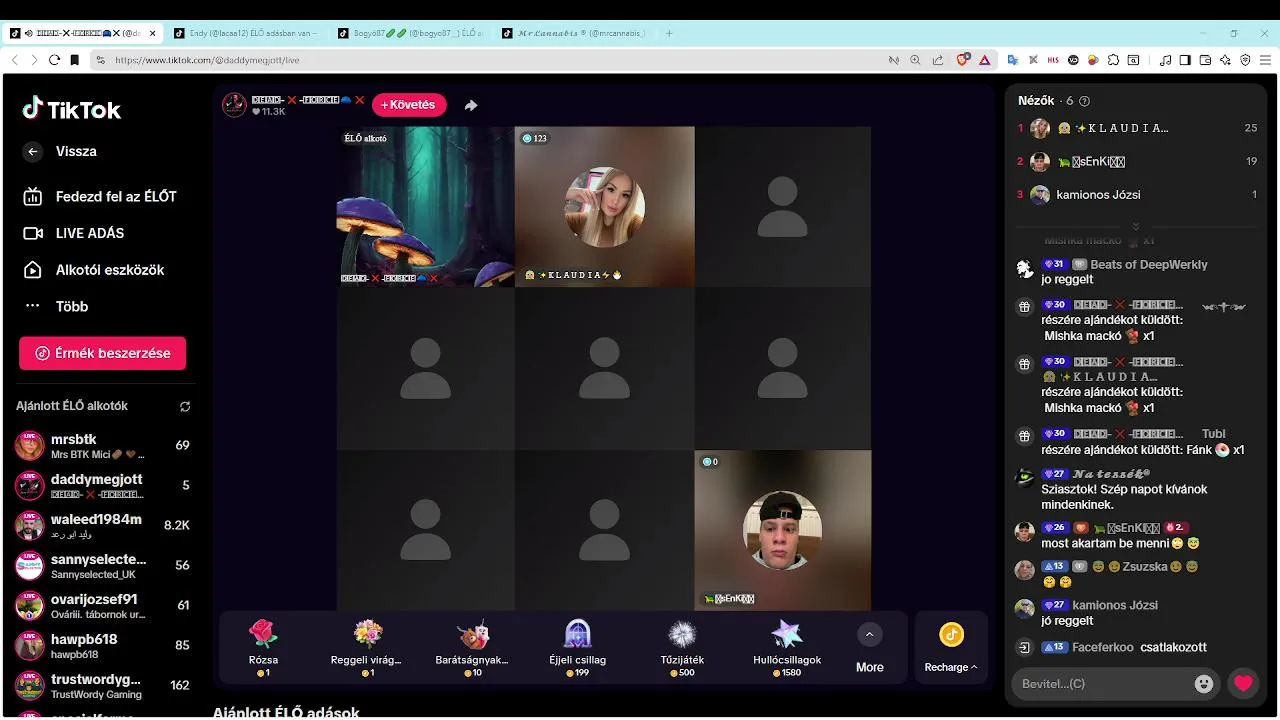Send the Reggeli virág gift
The image size is (1280, 720).
coord(366,648)
